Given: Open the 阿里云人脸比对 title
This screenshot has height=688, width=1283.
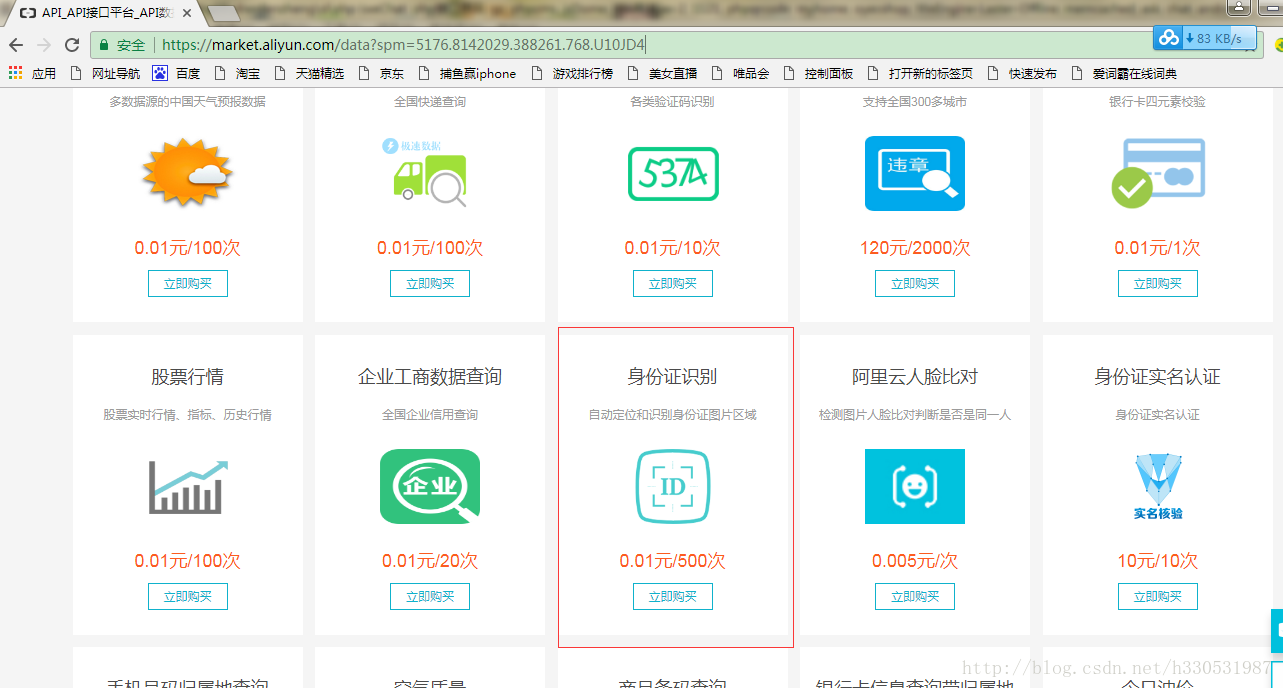Looking at the screenshot, I should [x=915, y=377].
